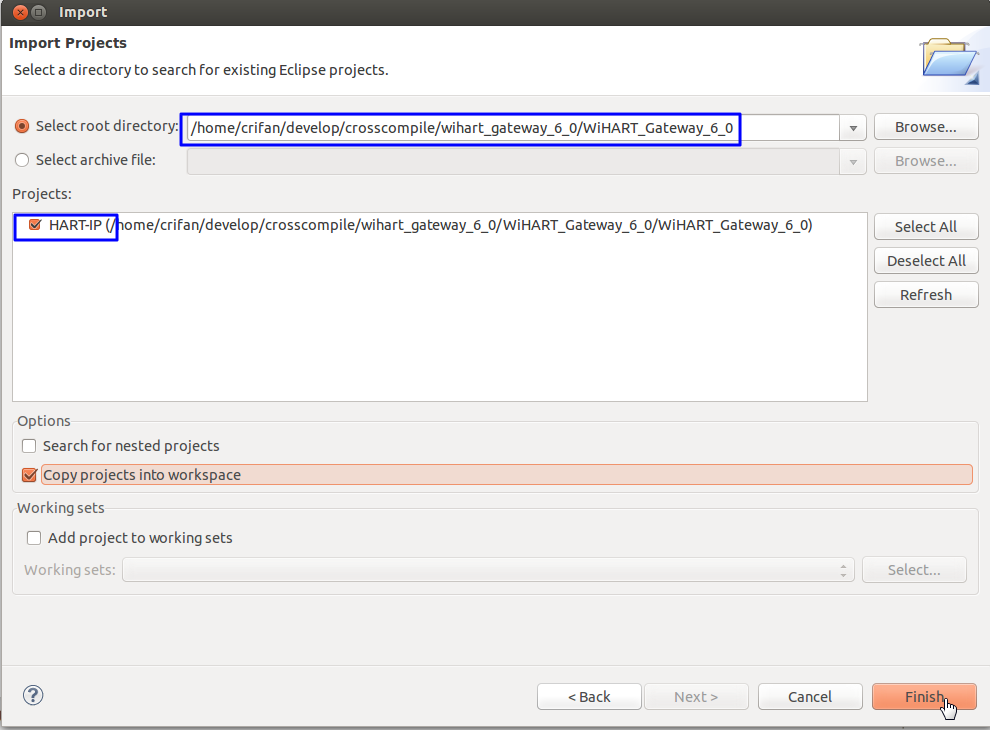
Task: Select the root directory radio button
Action: click(22, 126)
